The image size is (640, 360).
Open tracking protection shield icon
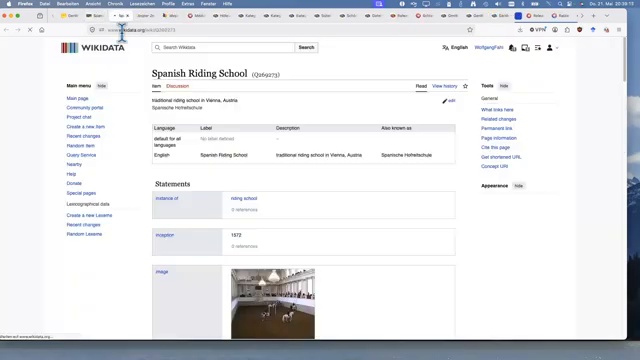92,30
